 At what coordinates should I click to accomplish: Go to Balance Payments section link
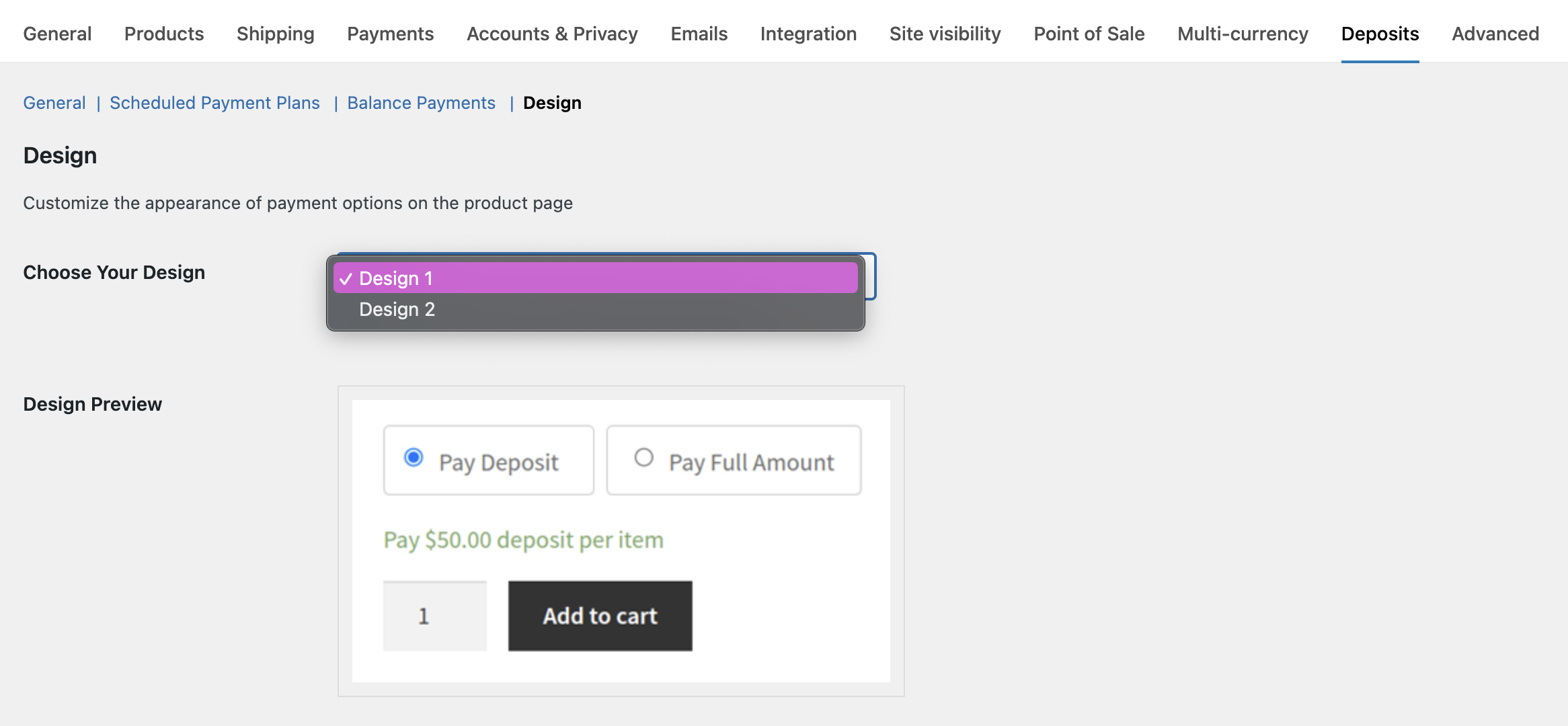[x=421, y=103]
